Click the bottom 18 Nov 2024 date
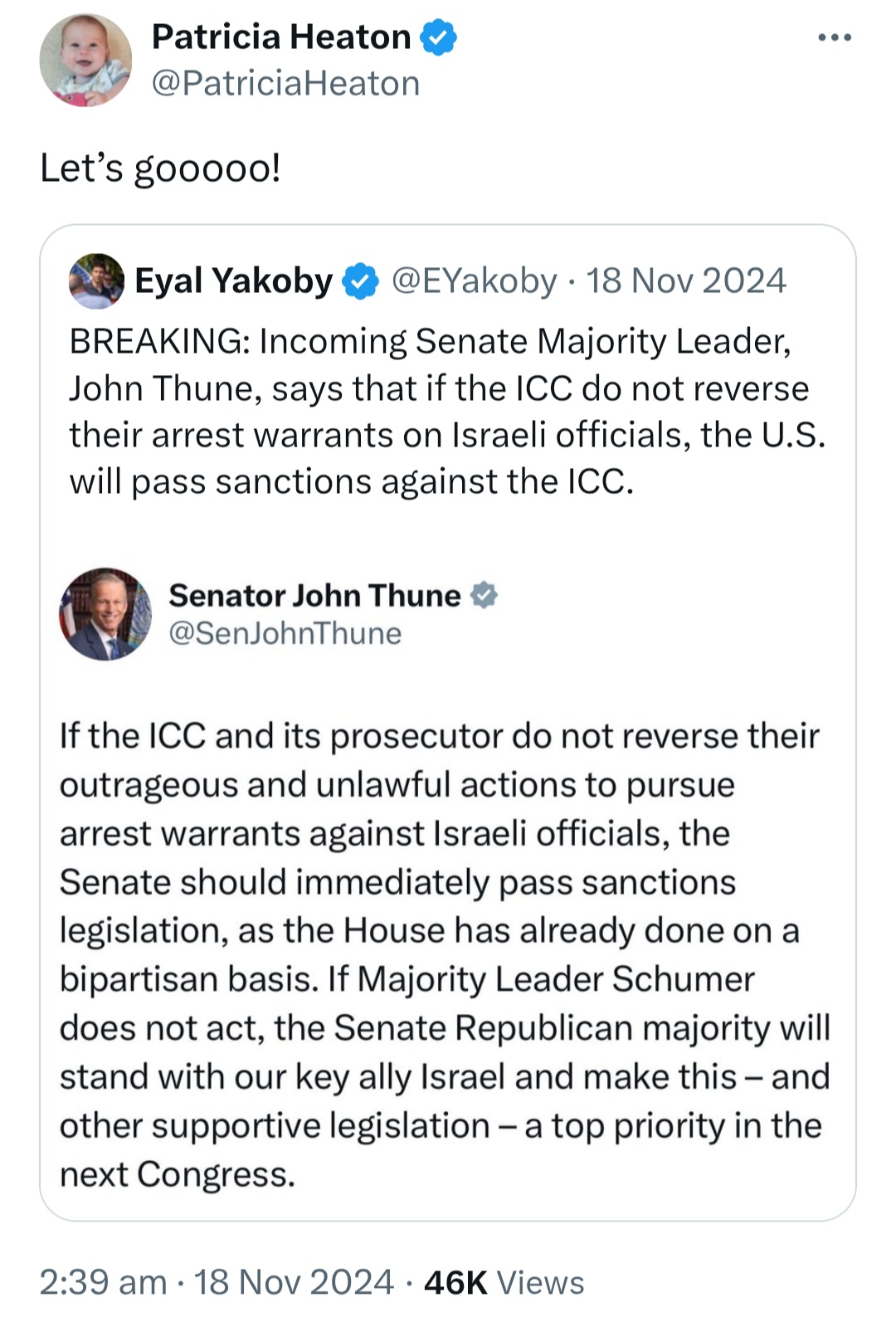 (294, 1282)
